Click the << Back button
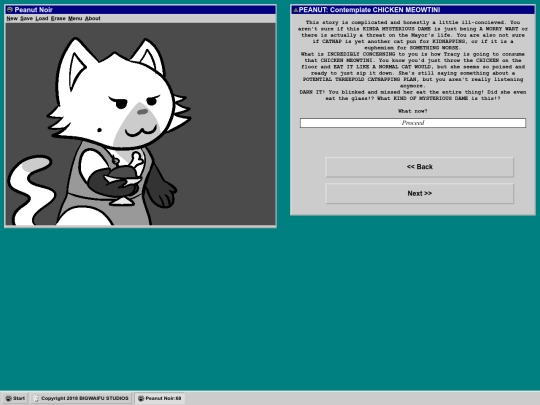The height and width of the screenshot is (405, 540). point(419,167)
